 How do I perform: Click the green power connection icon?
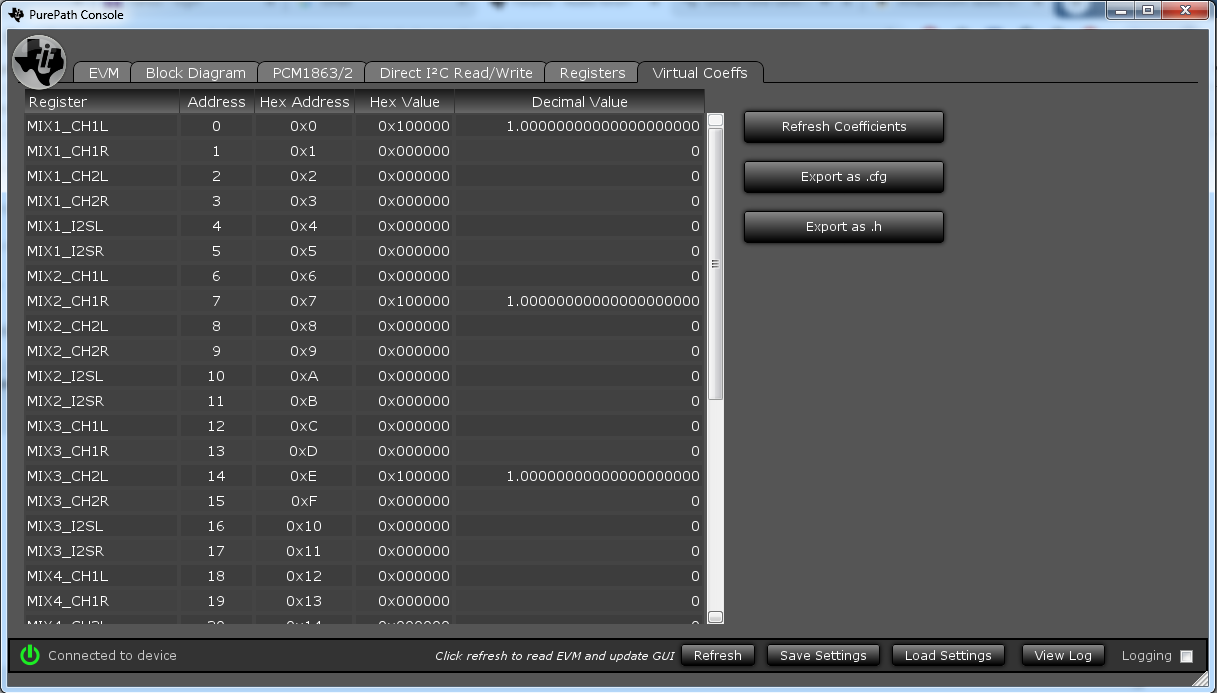click(x=30, y=655)
